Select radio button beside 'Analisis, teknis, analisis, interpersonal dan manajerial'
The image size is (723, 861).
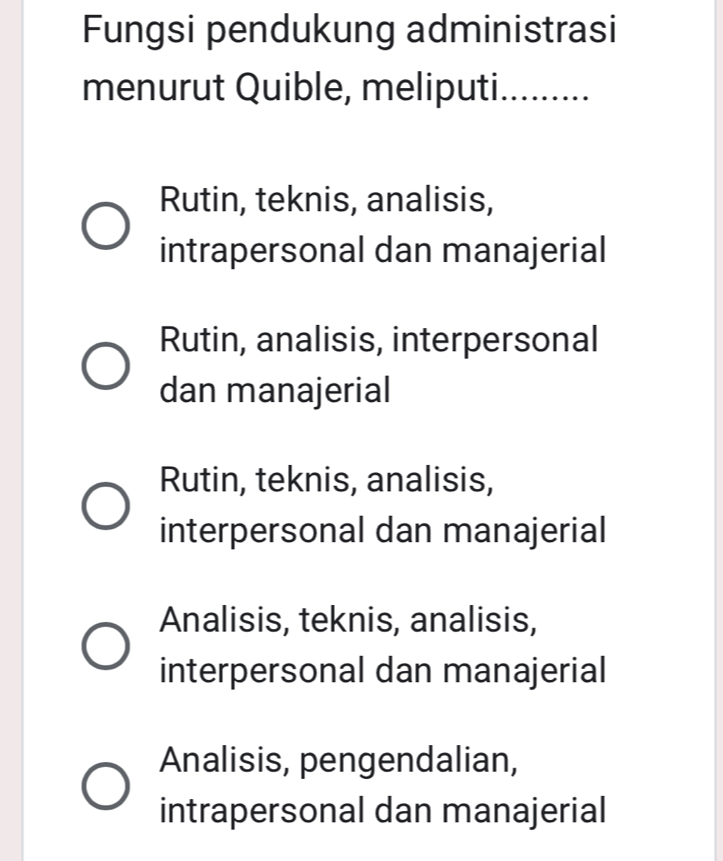(107, 645)
